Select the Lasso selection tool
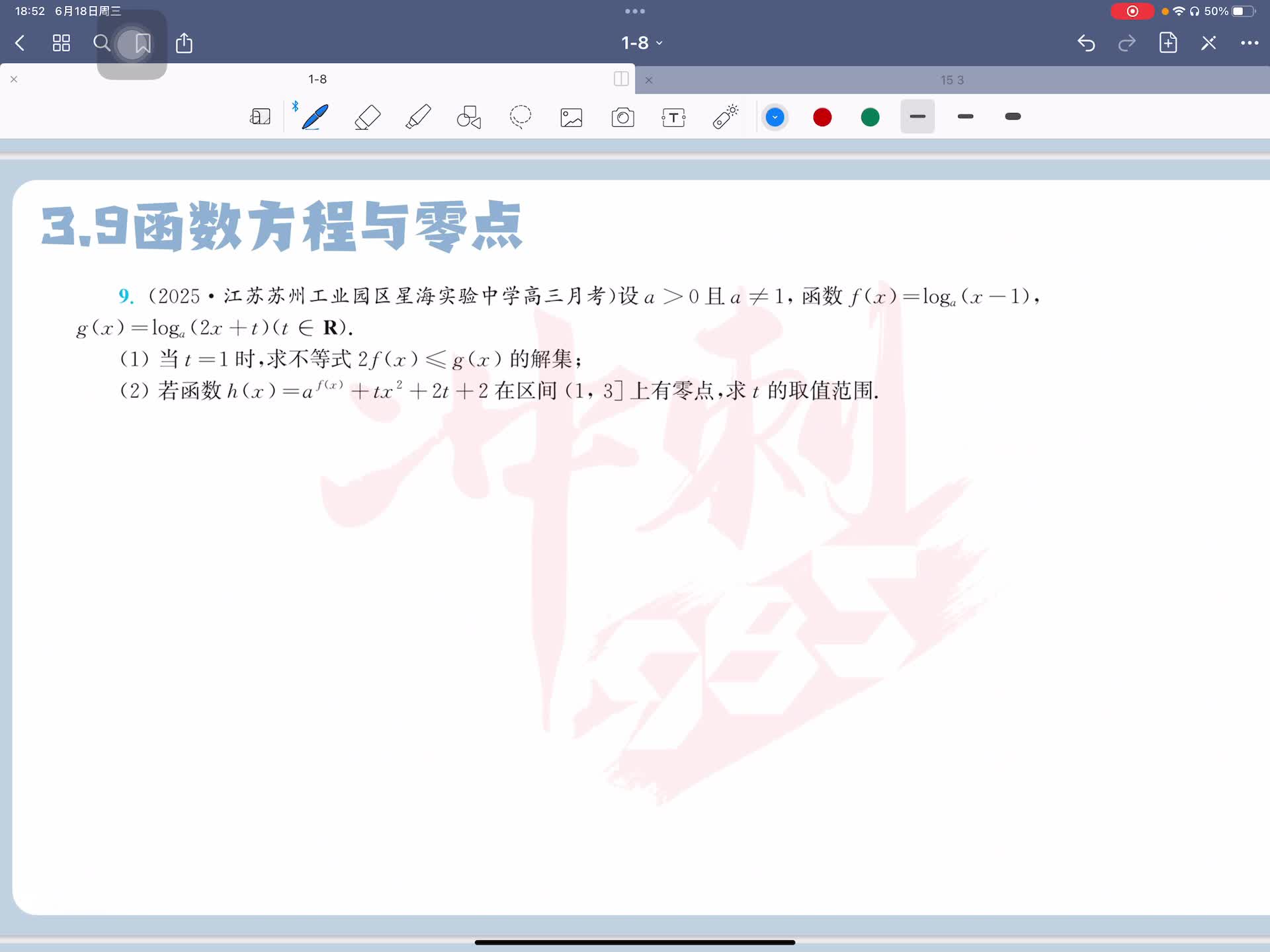The height and width of the screenshot is (952, 1270). pos(521,117)
